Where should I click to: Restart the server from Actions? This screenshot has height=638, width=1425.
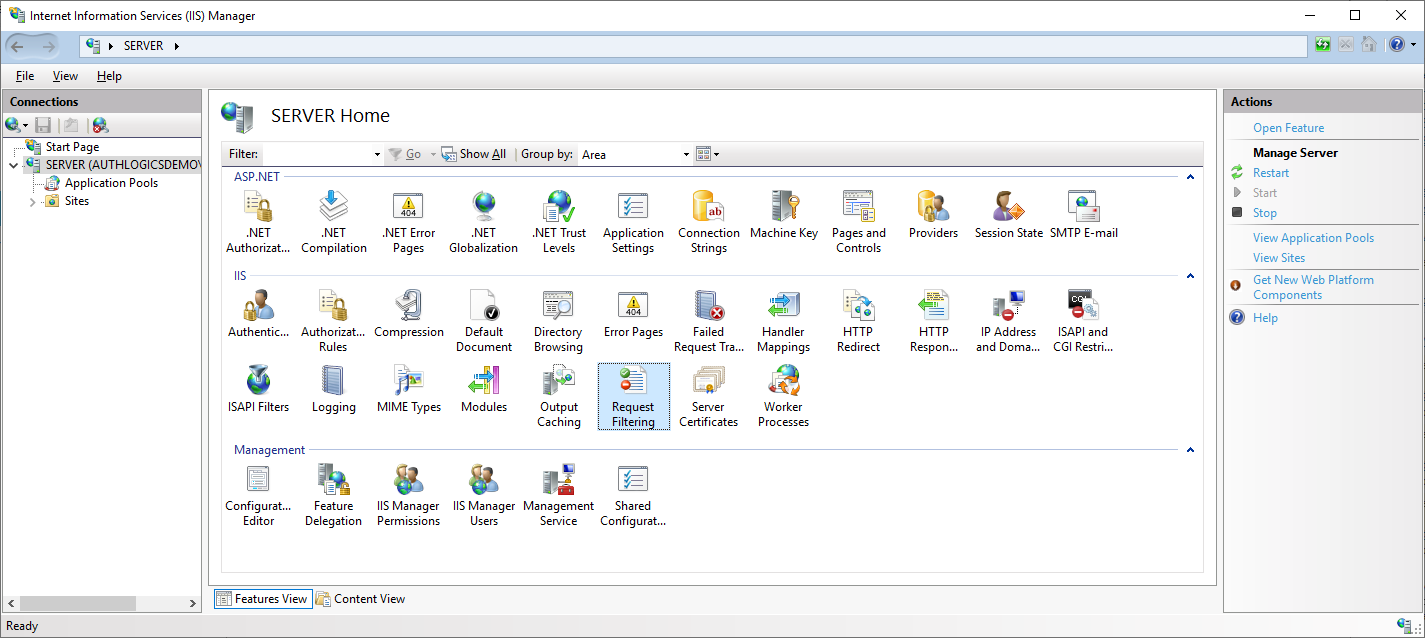(1271, 173)
